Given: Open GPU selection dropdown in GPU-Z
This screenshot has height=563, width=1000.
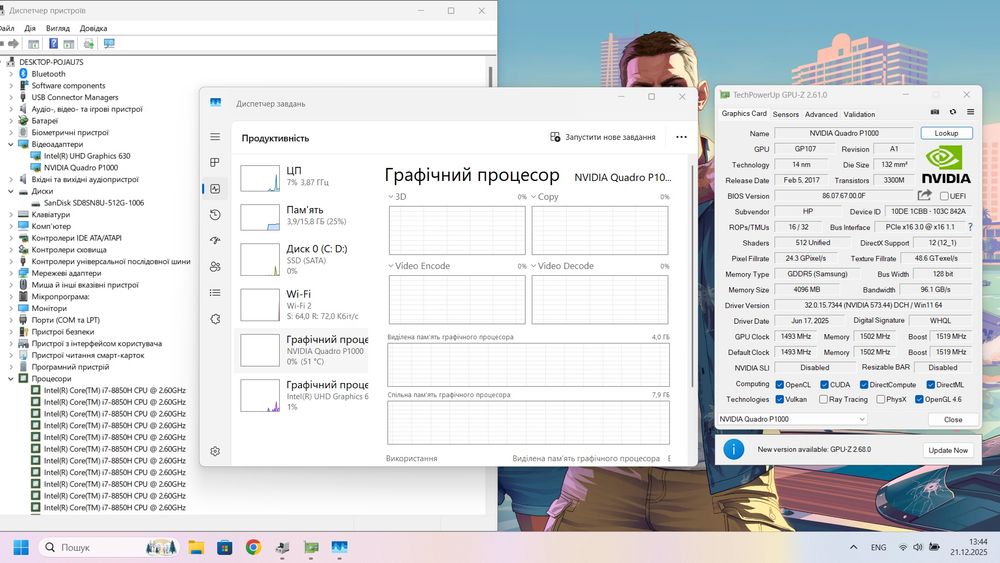Looking at the screenshot, I should click(792, 419).
